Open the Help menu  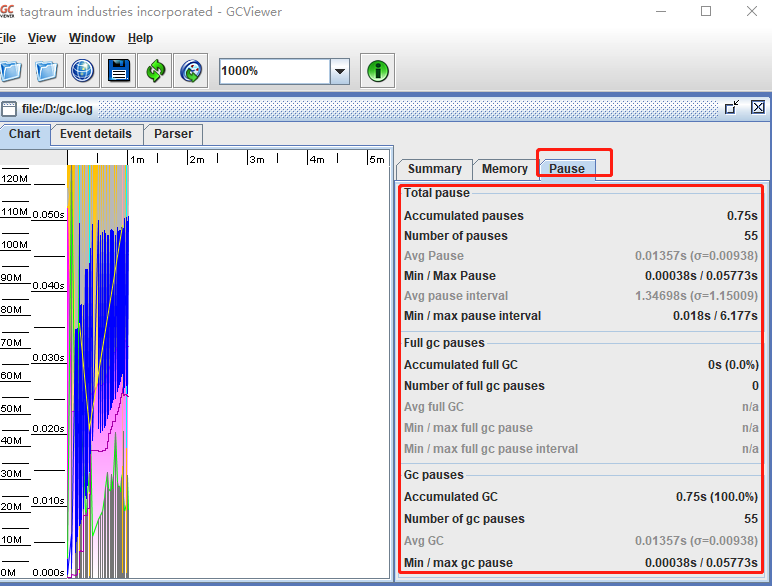pyautogui.click(x=140, y=38)
